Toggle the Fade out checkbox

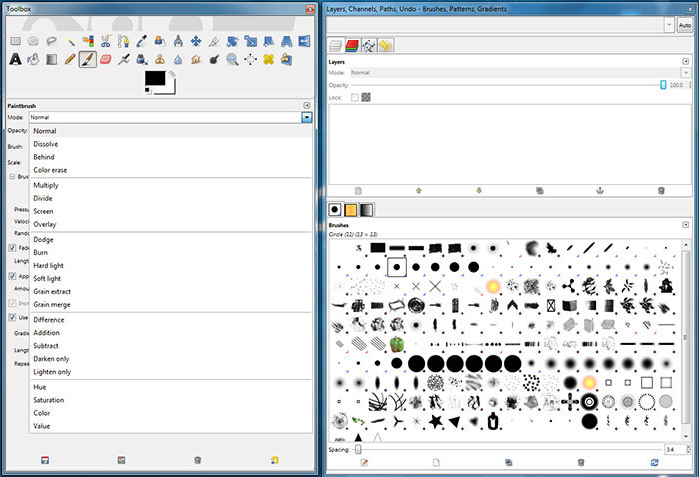[x=12, y=248]
